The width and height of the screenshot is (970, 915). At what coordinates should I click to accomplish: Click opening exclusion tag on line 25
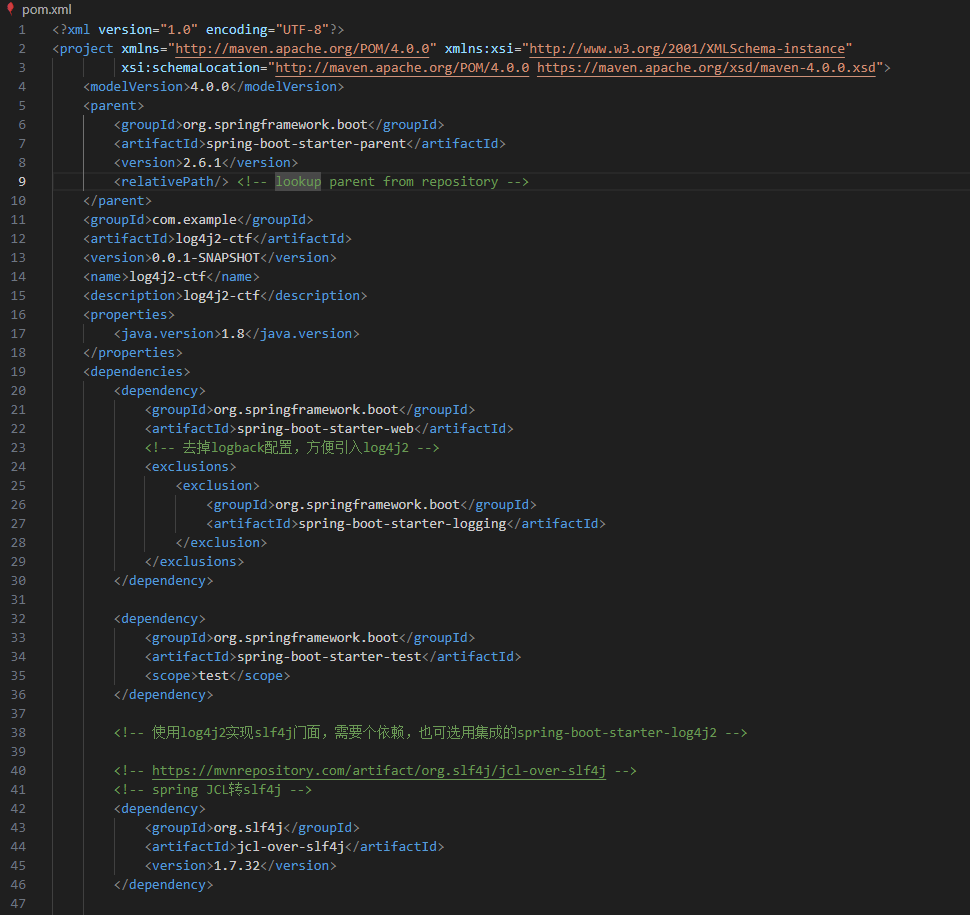click(217, 486)
